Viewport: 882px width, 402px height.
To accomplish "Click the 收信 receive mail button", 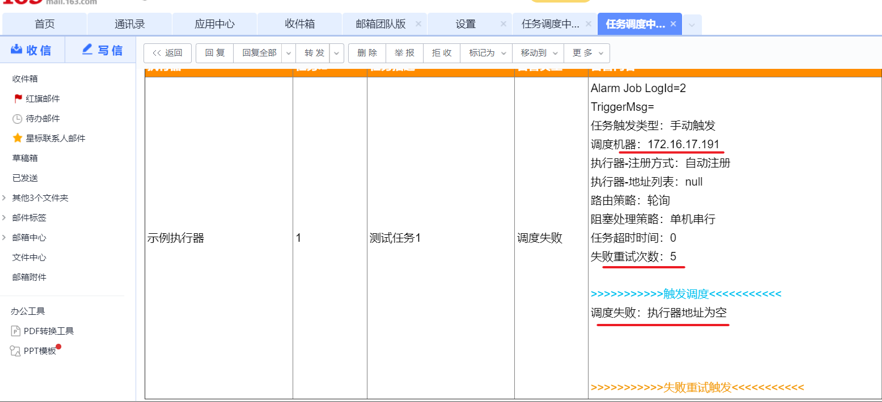I will point(32,50).
